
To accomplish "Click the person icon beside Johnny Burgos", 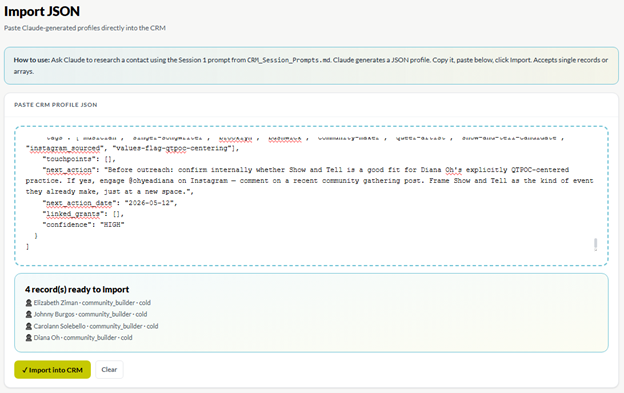I will pos(29,314).
